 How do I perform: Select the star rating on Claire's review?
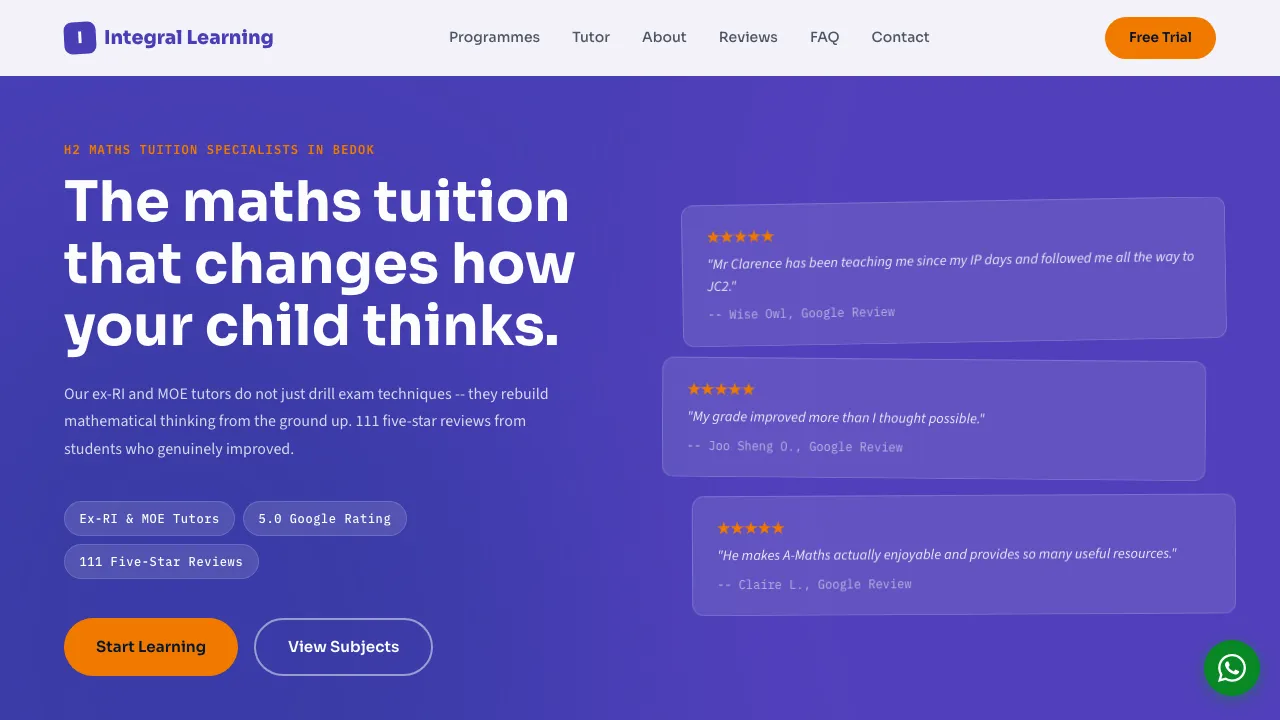point(751,528)
